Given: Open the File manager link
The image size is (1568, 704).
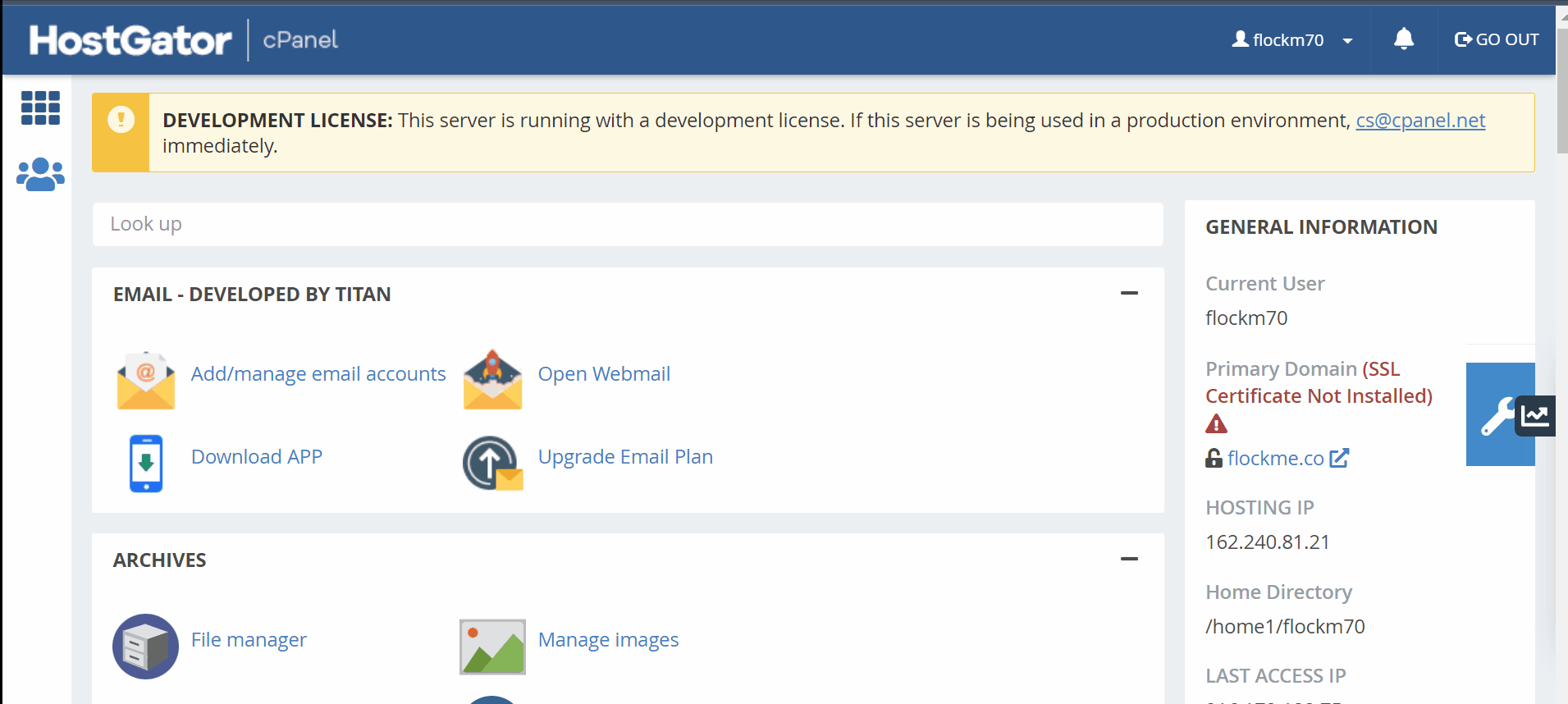Looking at the screenshot, I should [249, 640].
